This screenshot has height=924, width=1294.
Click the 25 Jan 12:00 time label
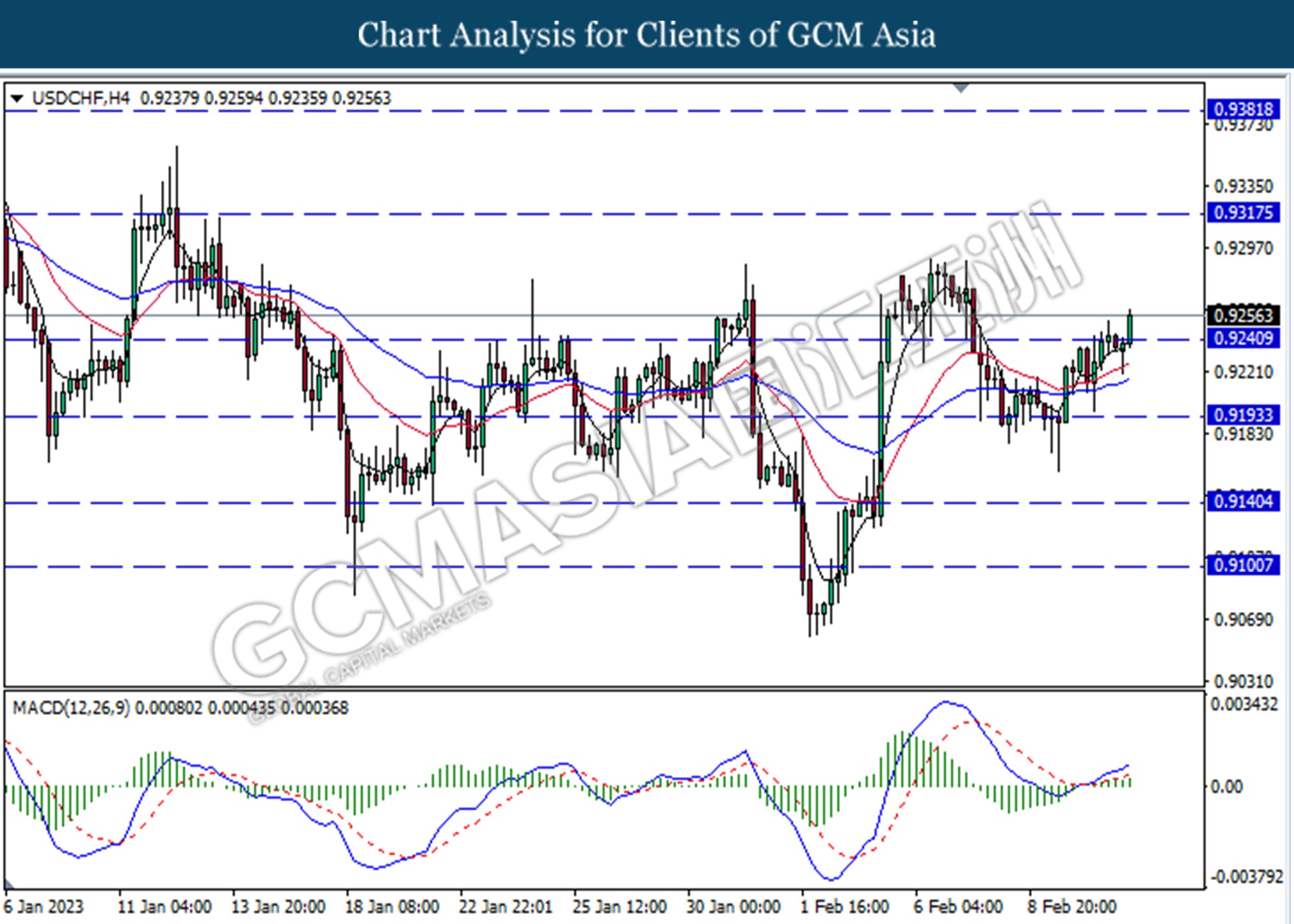tap(619, 907)
